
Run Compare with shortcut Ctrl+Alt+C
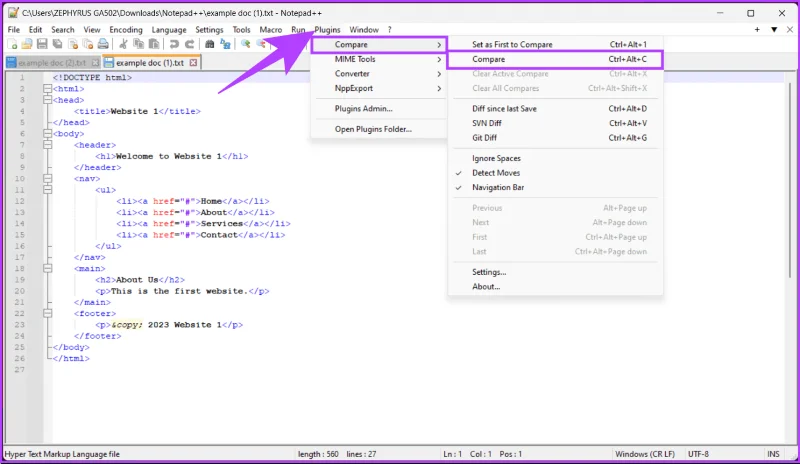[555, 59]
